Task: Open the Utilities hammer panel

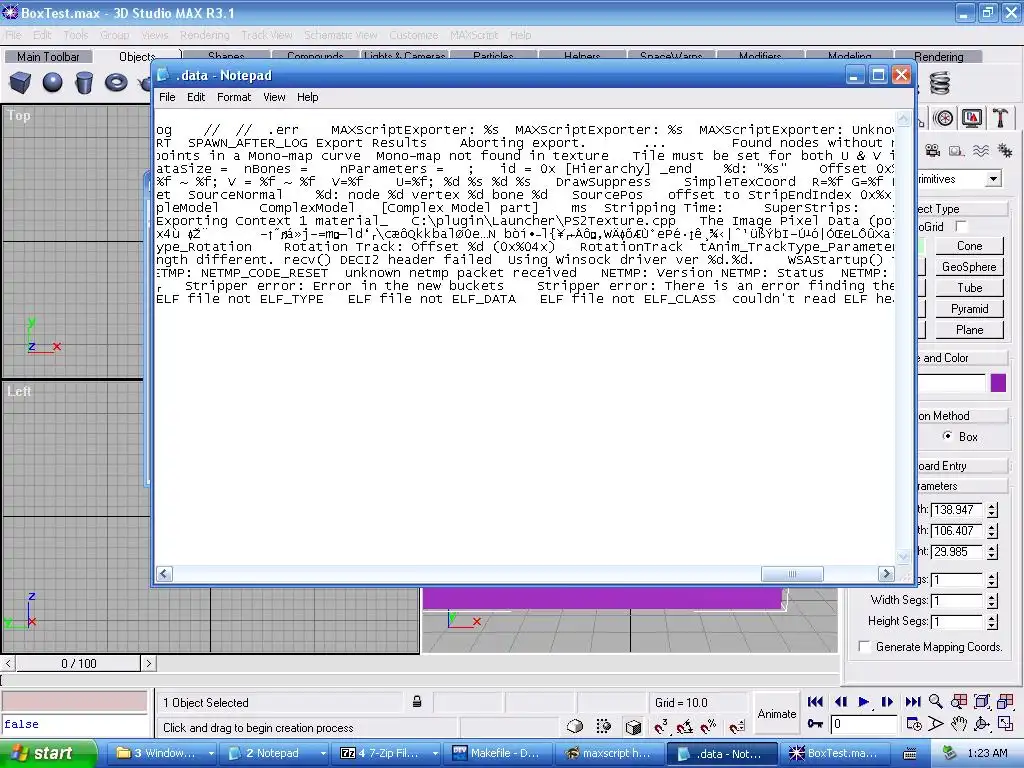Action: tap(1000, 118)
